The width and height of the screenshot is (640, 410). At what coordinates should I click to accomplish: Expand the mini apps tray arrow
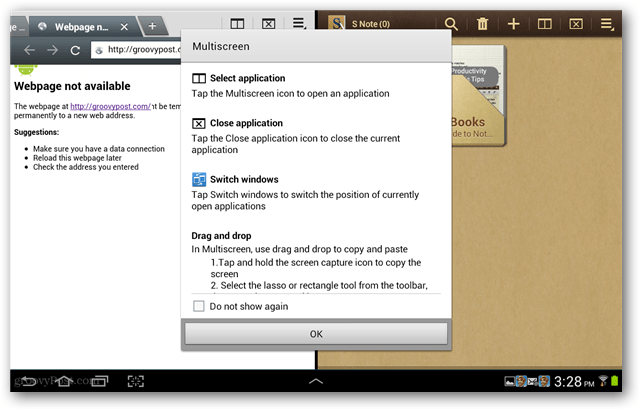(316, 381)
